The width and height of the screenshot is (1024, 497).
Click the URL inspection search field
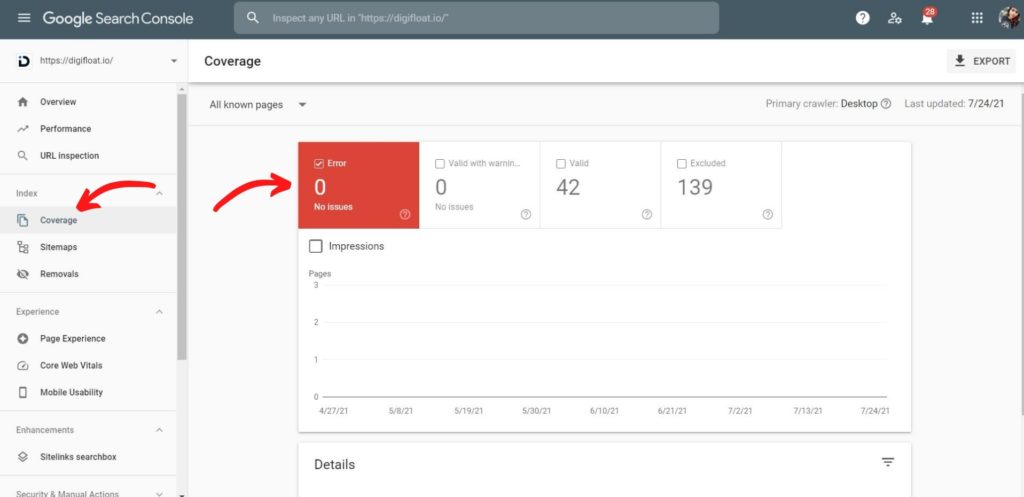click(x=476, y=18)
